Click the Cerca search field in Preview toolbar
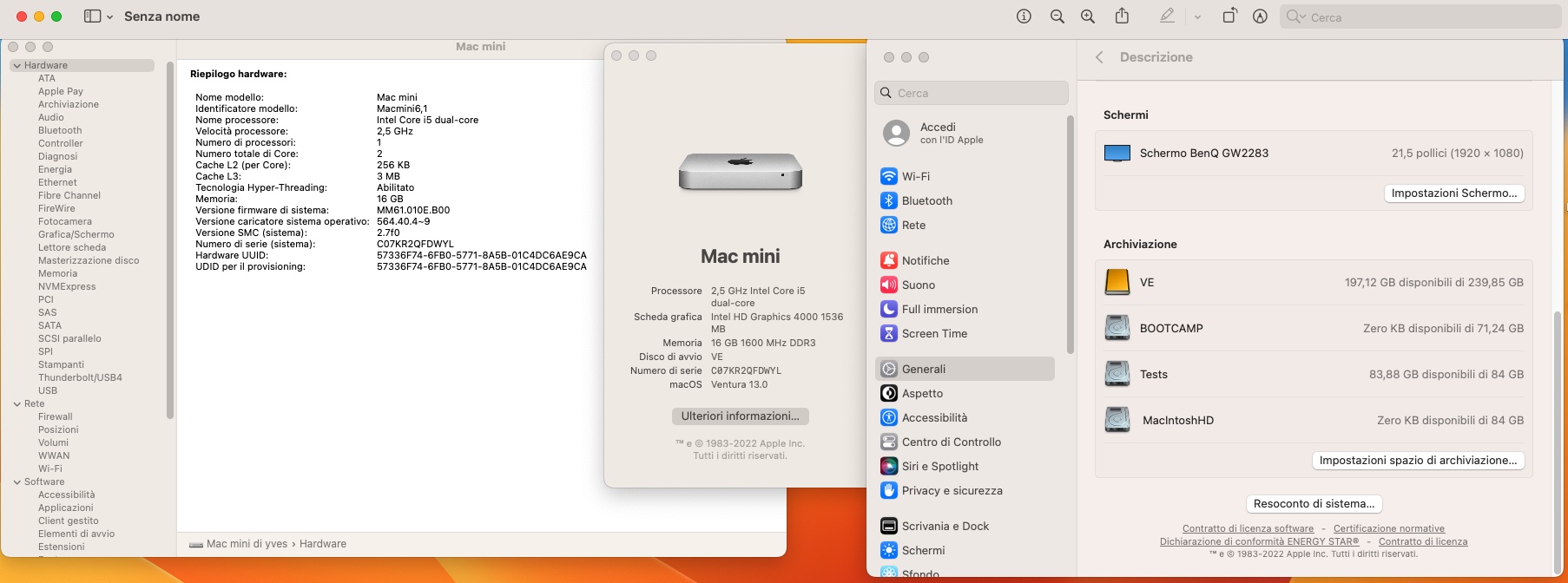The width and height of the screenshot is (1568, 583). [1420, 16]
